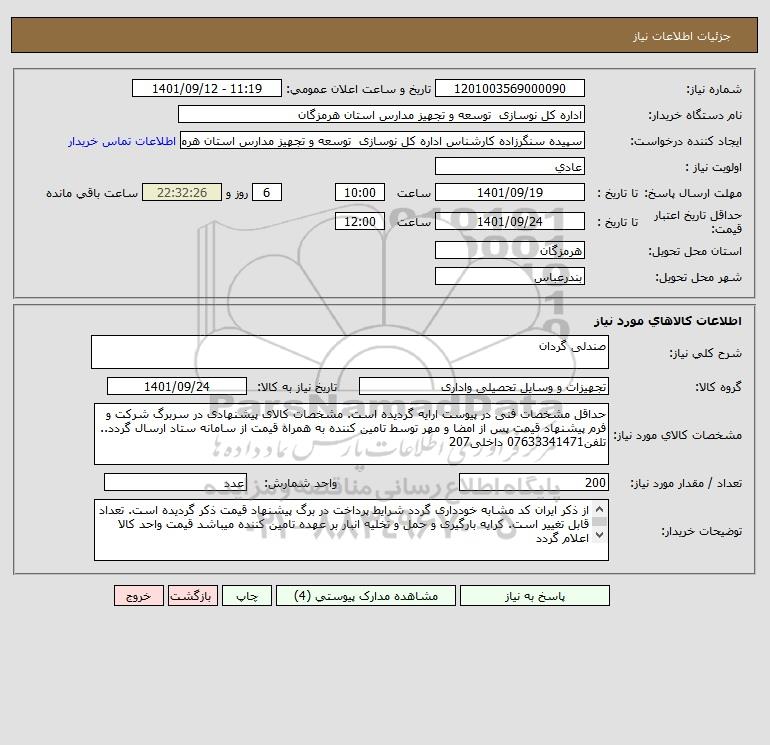The image size is (770, 745).
Task: Click goods specifications text area
Action: tap(351, 434)
